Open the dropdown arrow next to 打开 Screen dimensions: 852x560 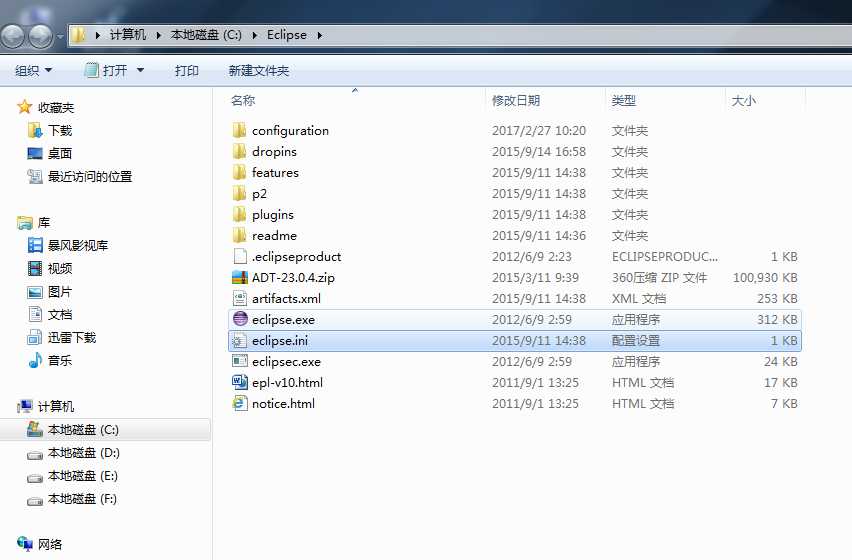[x=140, y=70]
